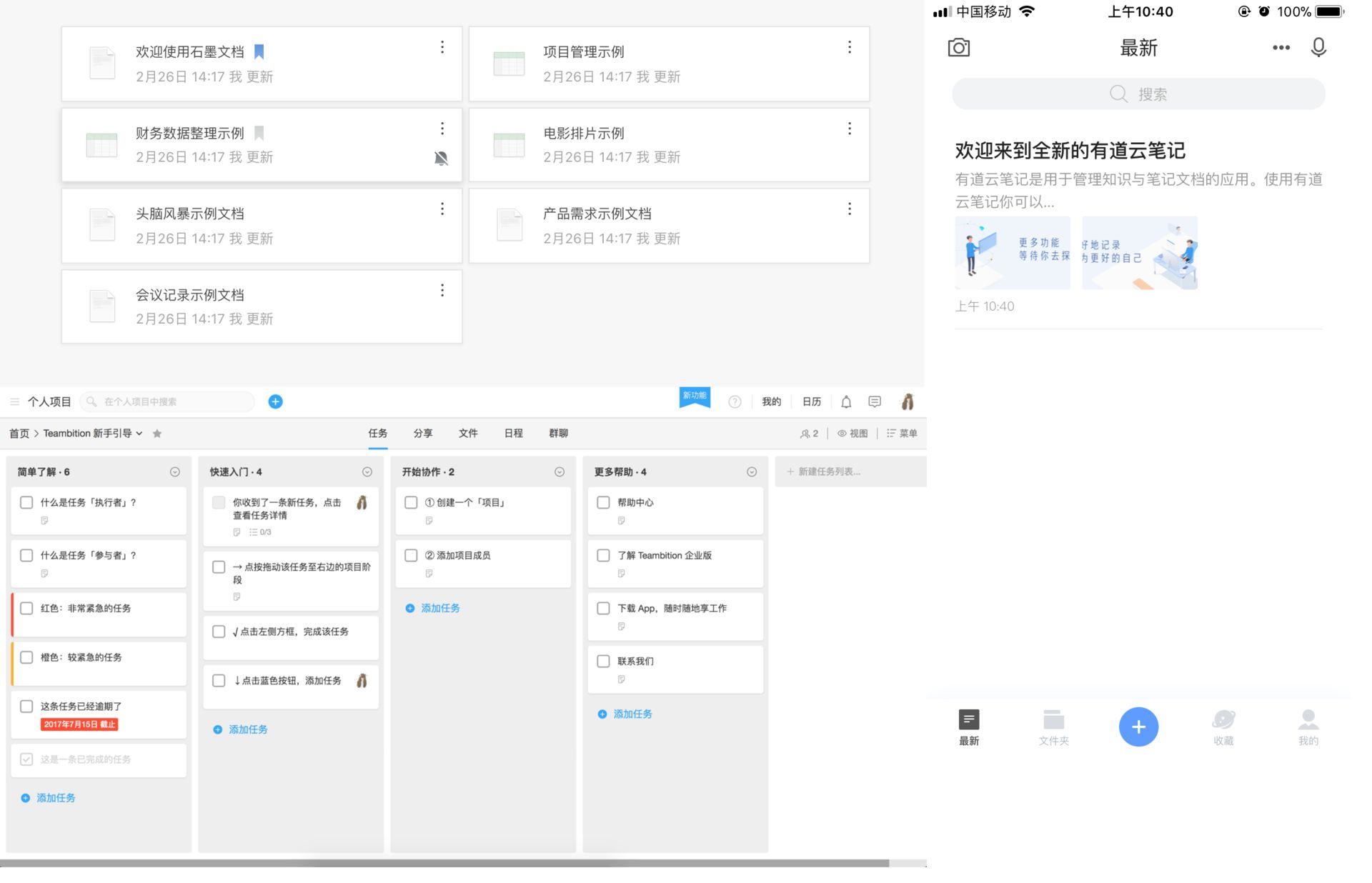Click the horizontal scrollbar below task board

pyautogui.click(x=444, y=863)
